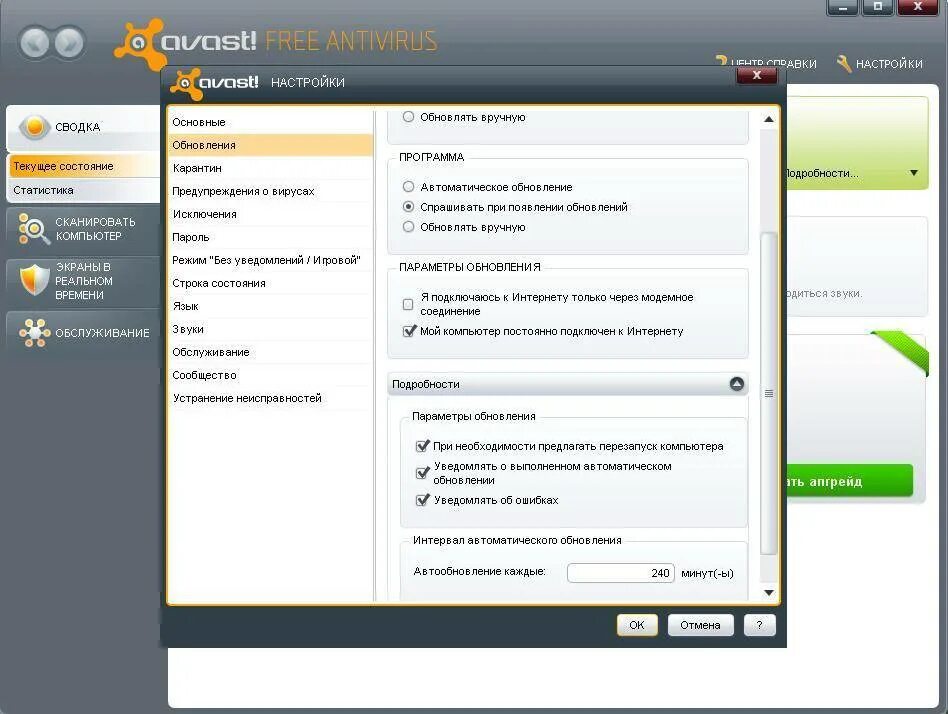Open Язык settings category
The height and width of the screenshot is (714, 948).
coord(270,306)
